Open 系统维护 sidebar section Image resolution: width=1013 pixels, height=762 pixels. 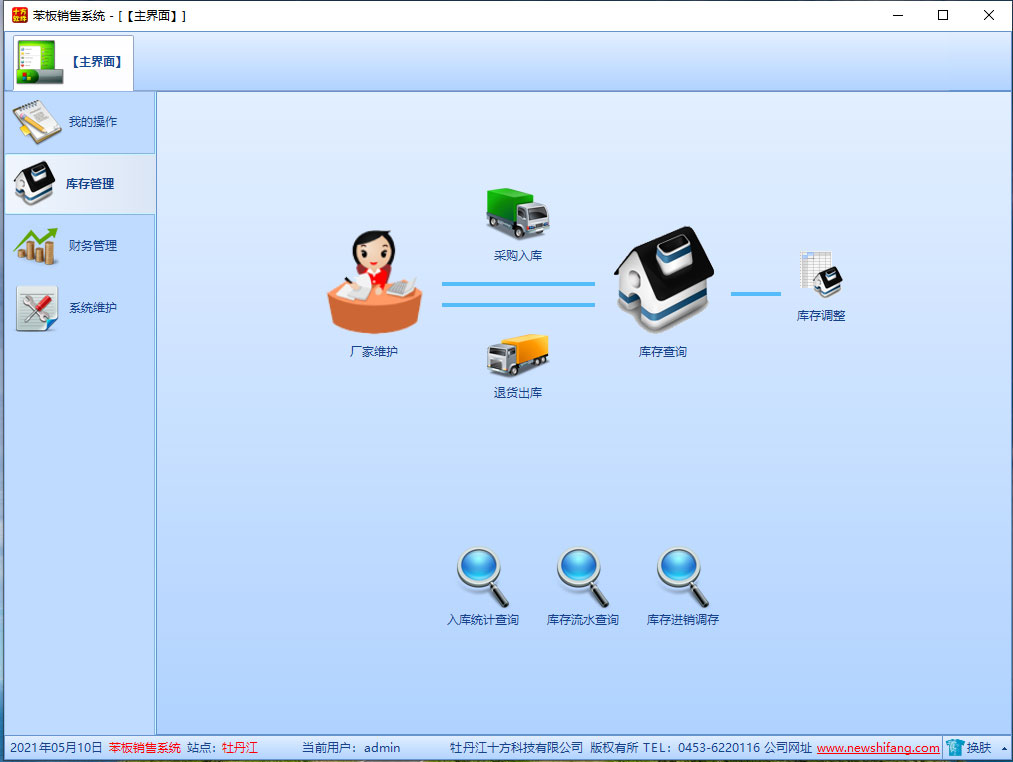pos(80,308)
